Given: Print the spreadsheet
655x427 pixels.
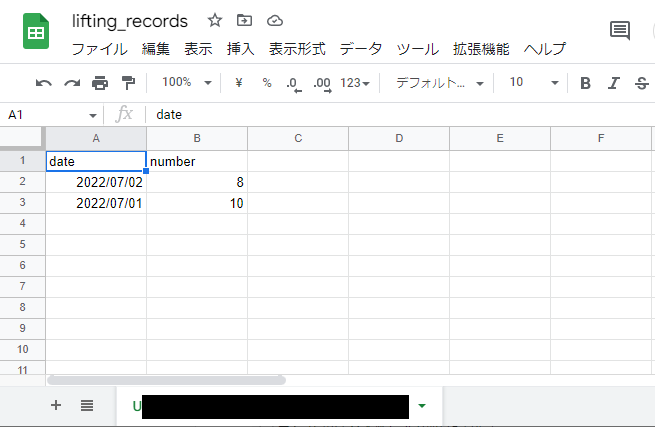Looking at the screenshot, I should pyautogui.click(x=100, y=83).
